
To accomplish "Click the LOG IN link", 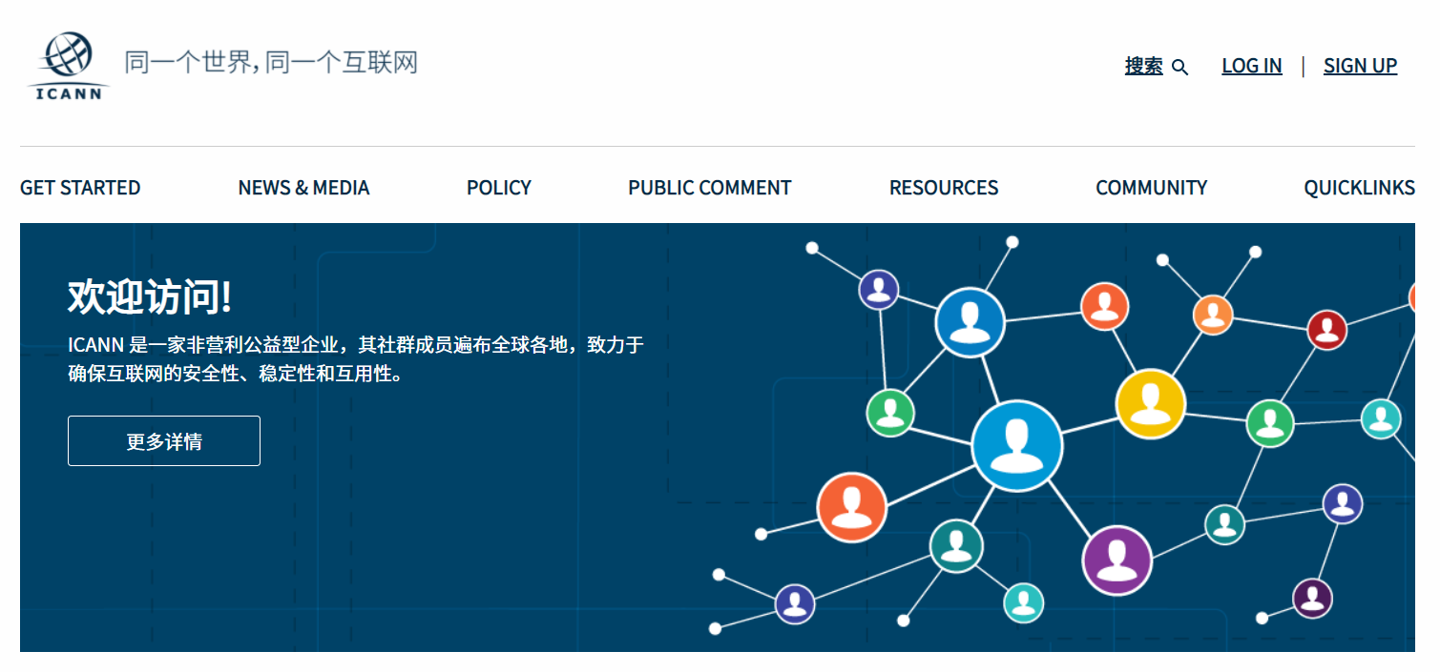I will [1252, 66].
